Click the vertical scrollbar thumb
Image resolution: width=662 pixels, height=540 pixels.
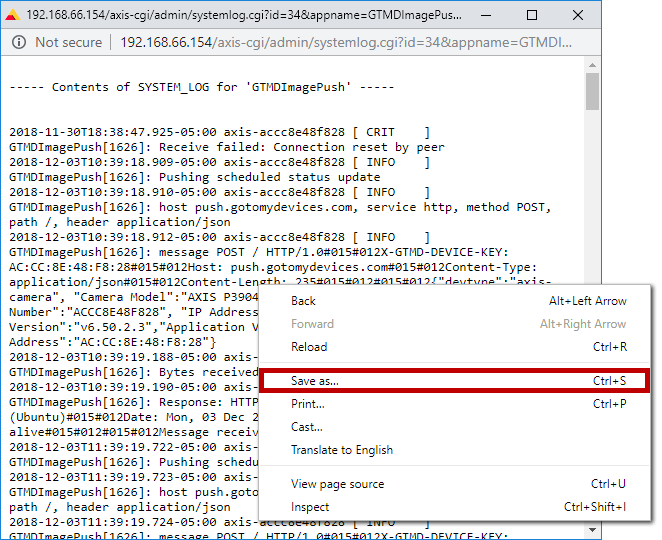pos(592,92)
